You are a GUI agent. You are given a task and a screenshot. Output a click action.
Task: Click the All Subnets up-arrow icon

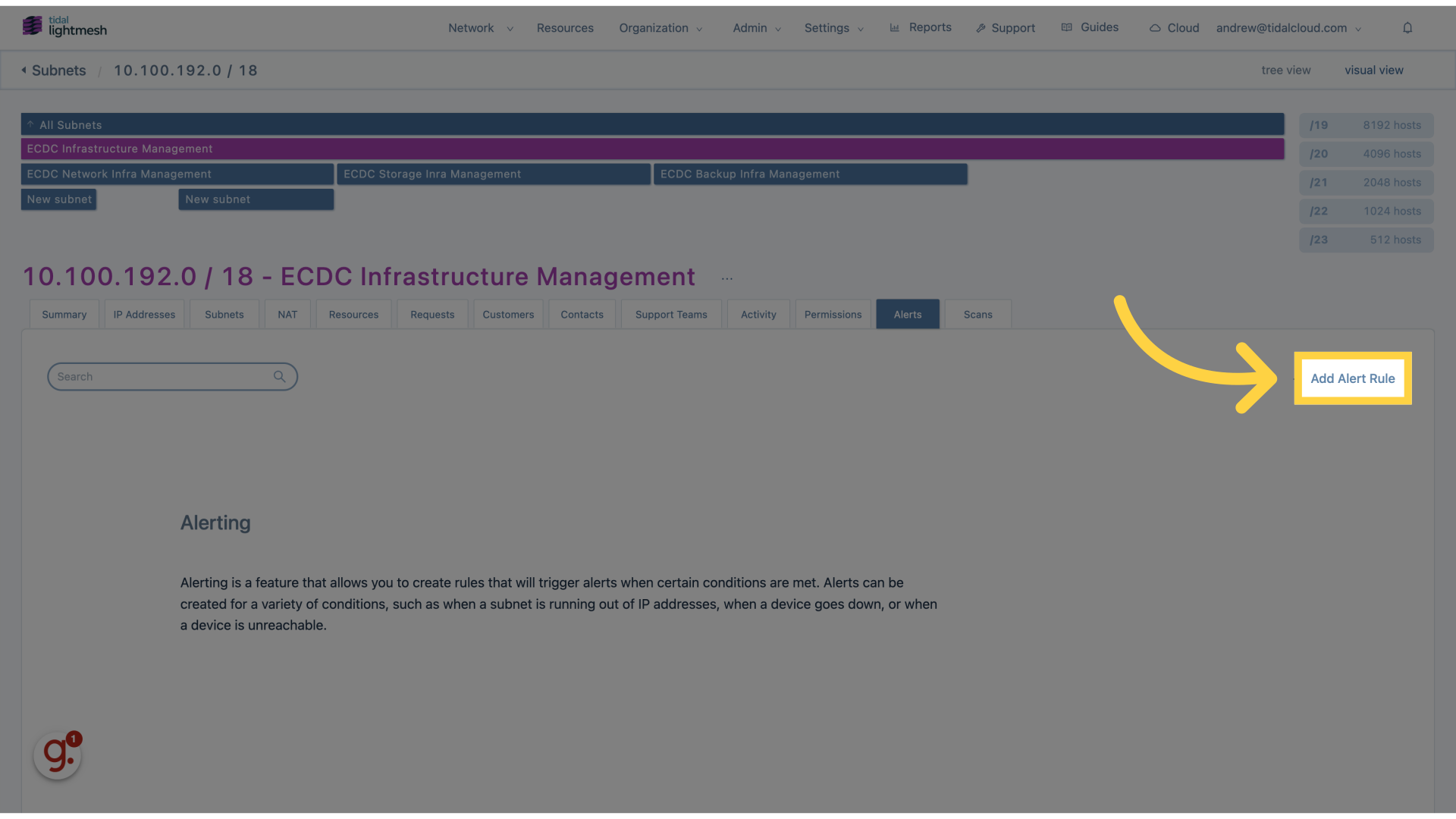pos(30,124)
